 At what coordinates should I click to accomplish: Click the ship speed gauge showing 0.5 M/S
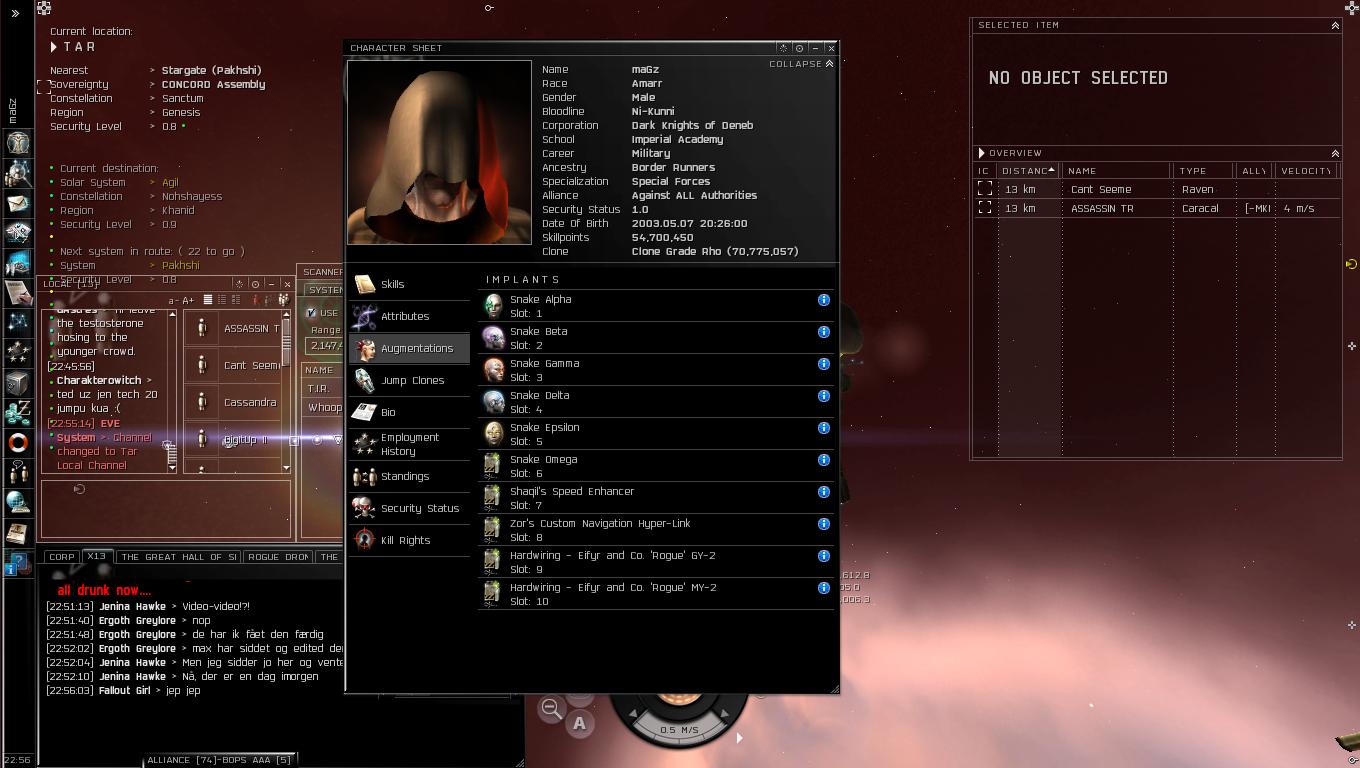click(x=679, y=730)
